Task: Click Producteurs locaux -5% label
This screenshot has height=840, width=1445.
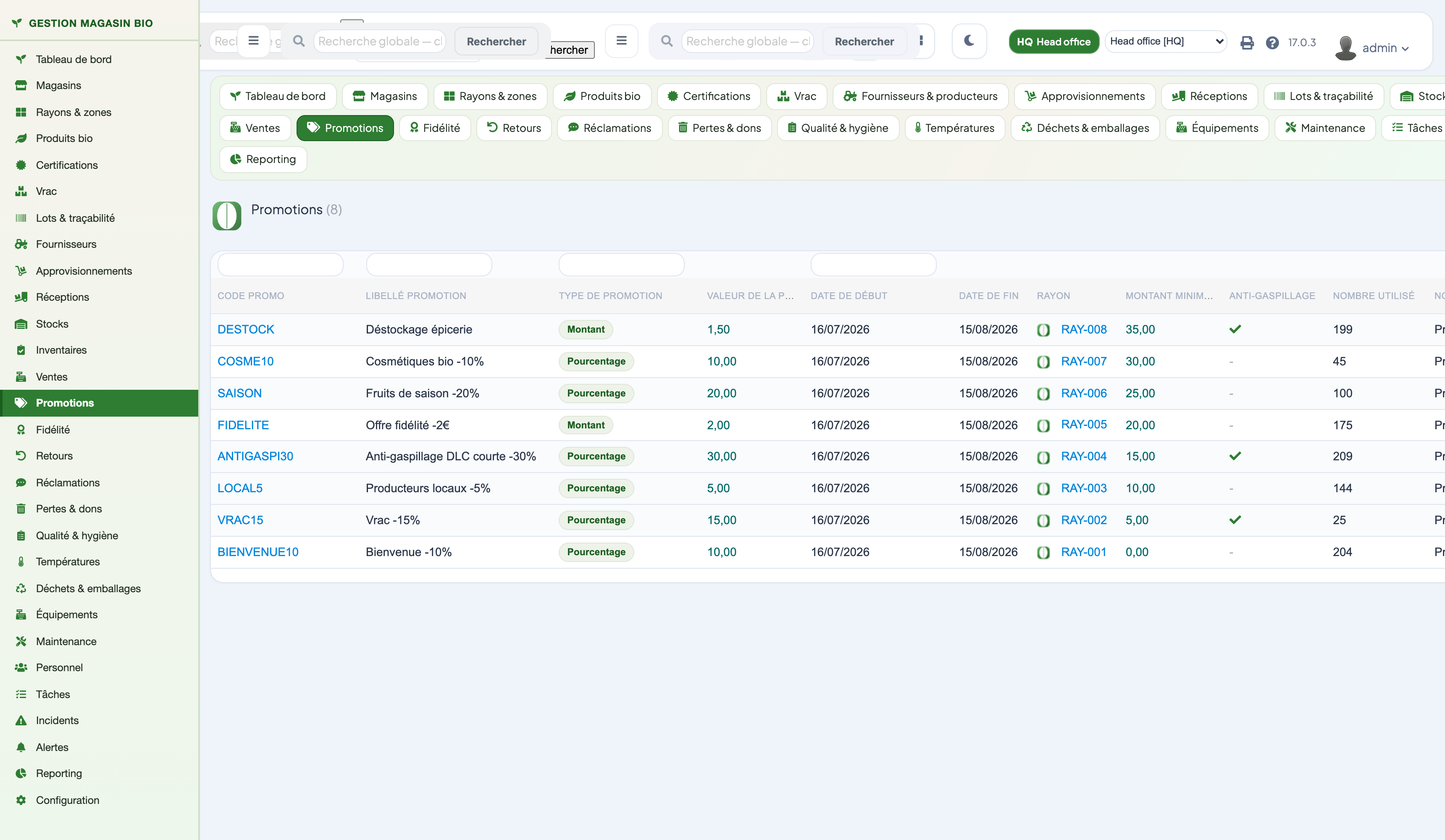Action: 428,488
